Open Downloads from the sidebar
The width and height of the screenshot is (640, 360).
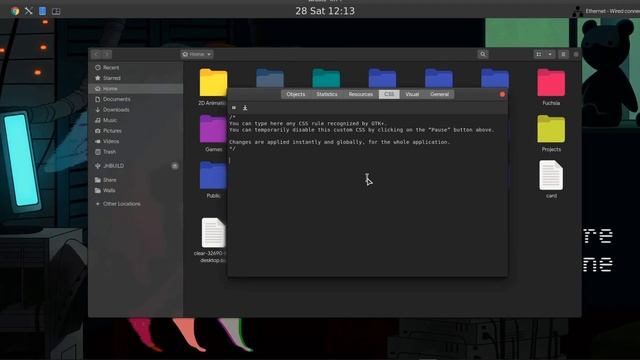point(136,110)
